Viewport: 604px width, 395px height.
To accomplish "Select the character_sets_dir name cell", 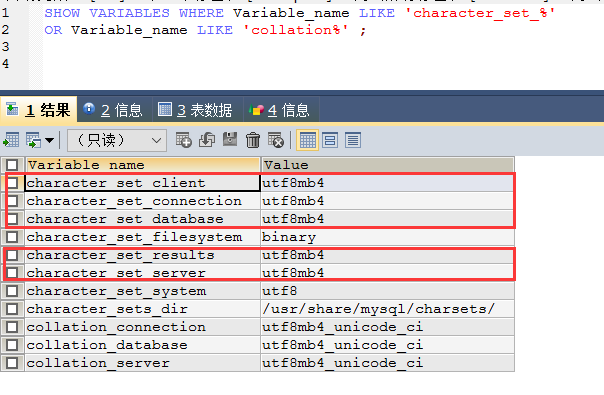I will tap(143, 309).
